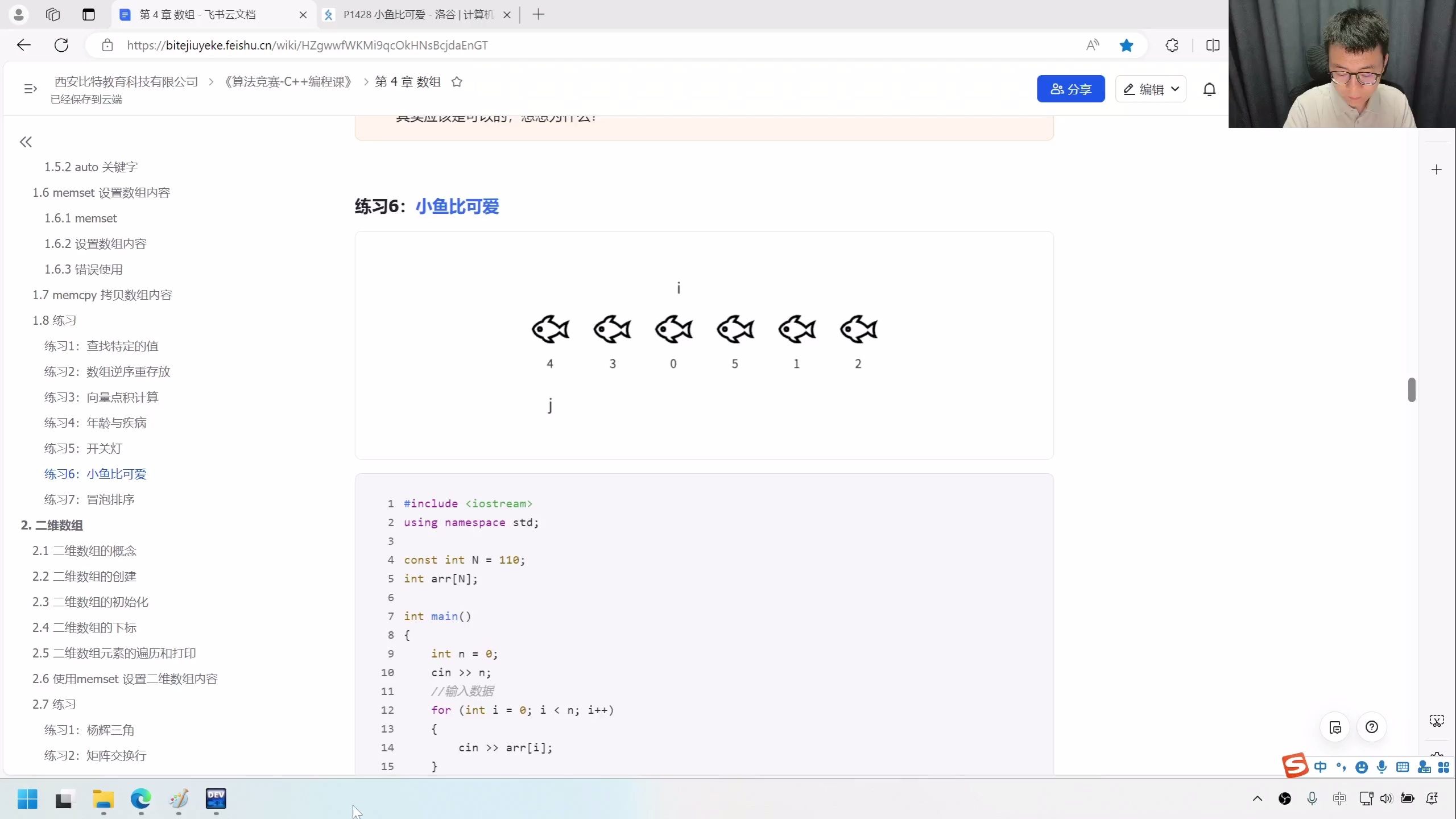Click the browser address bar URL
The width and height of the screenshot is (1456, 819).
307,45
